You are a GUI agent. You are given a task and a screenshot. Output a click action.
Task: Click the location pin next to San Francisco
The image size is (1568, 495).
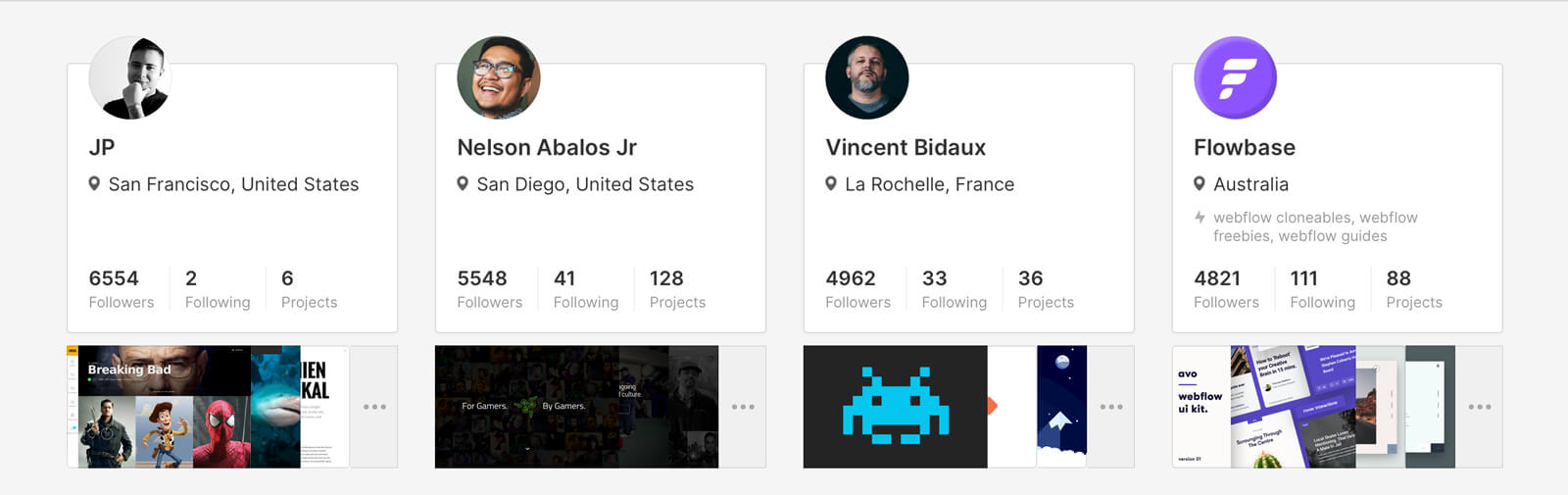[x=94, y=183]
